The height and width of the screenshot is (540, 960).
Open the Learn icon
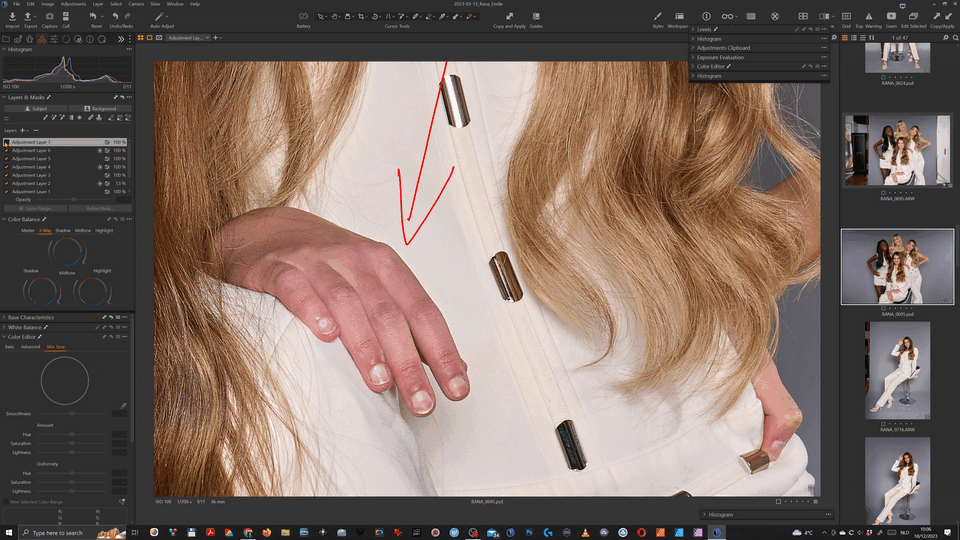(891, 17)
